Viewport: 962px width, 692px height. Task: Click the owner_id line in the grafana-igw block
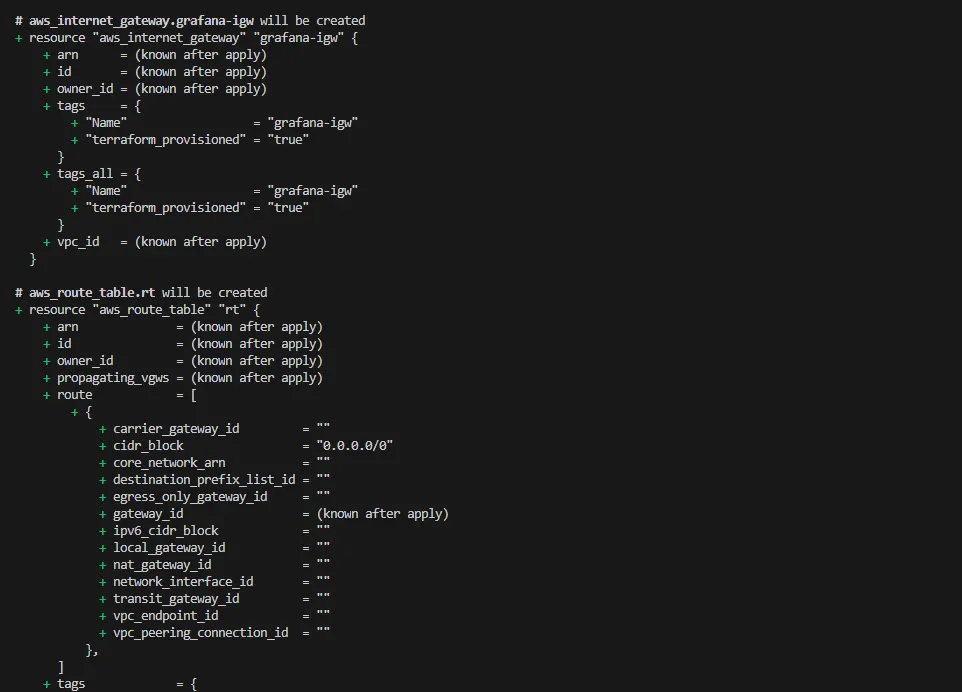(x=160, y=88)
